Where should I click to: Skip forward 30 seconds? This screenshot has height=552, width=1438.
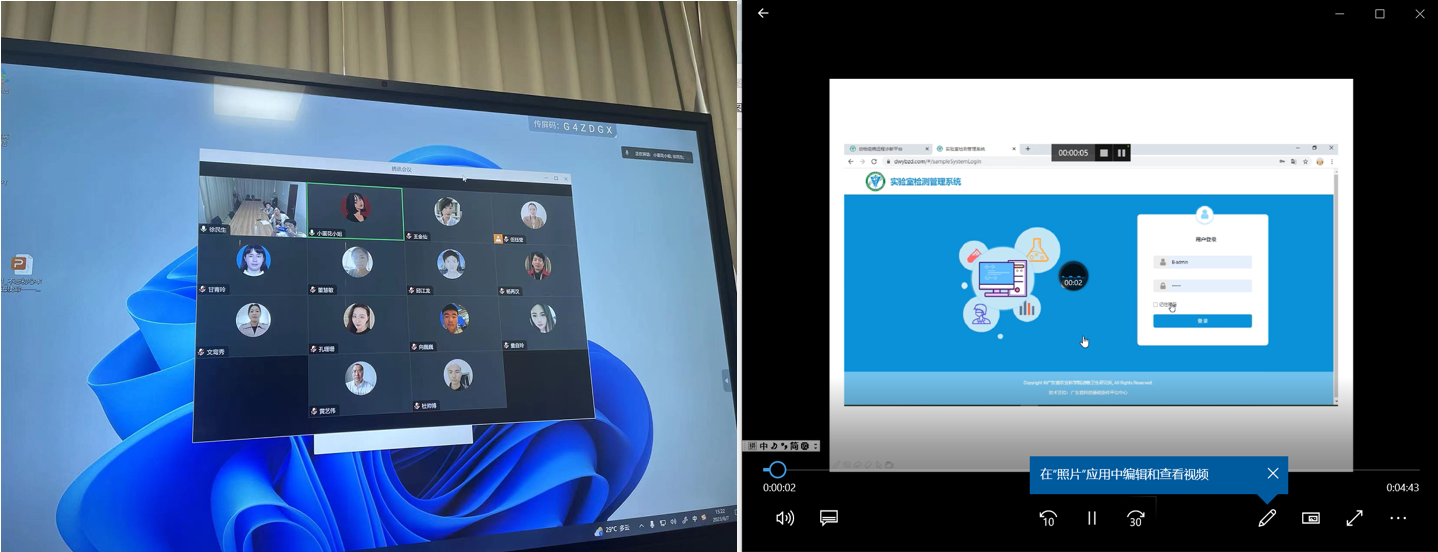[1135, 518]
